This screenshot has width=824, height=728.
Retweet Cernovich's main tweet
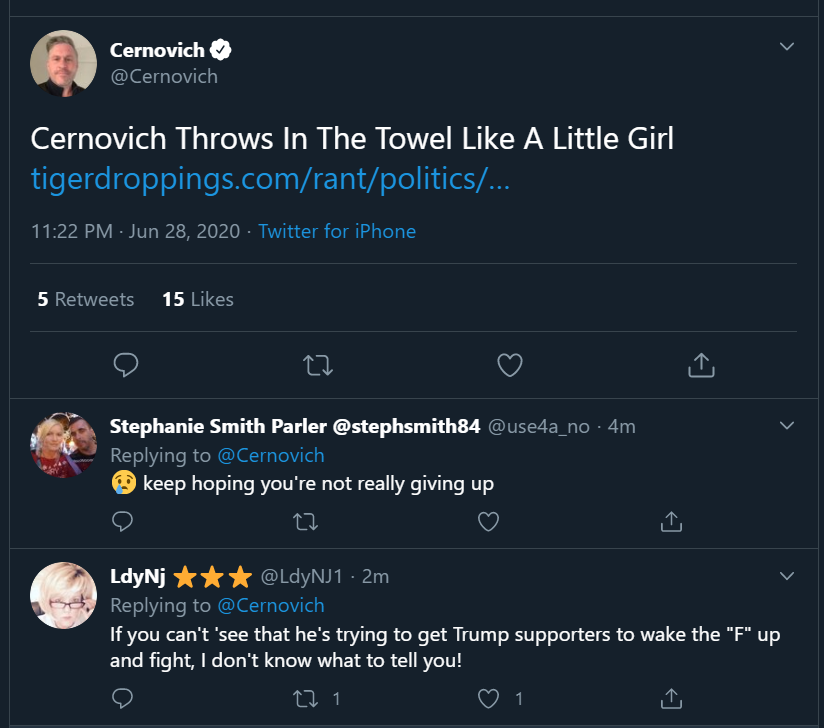coord(318,365)
